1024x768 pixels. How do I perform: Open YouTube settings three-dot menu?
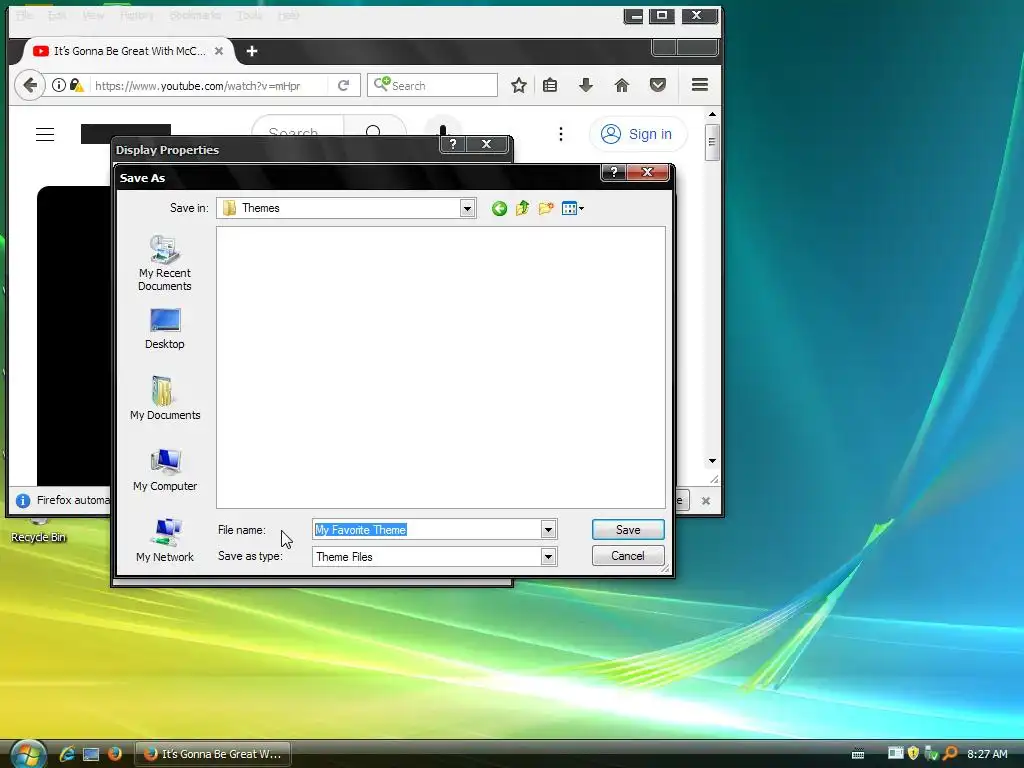point(561,134)
